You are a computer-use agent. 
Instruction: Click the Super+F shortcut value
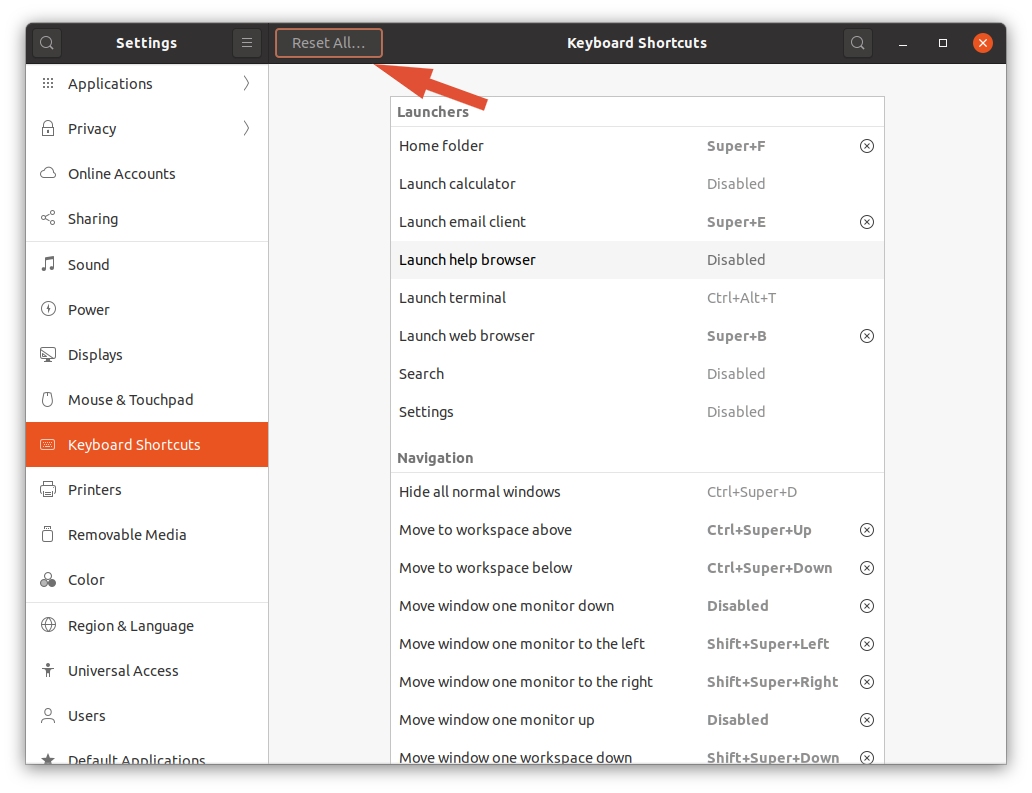pos(736,146)
